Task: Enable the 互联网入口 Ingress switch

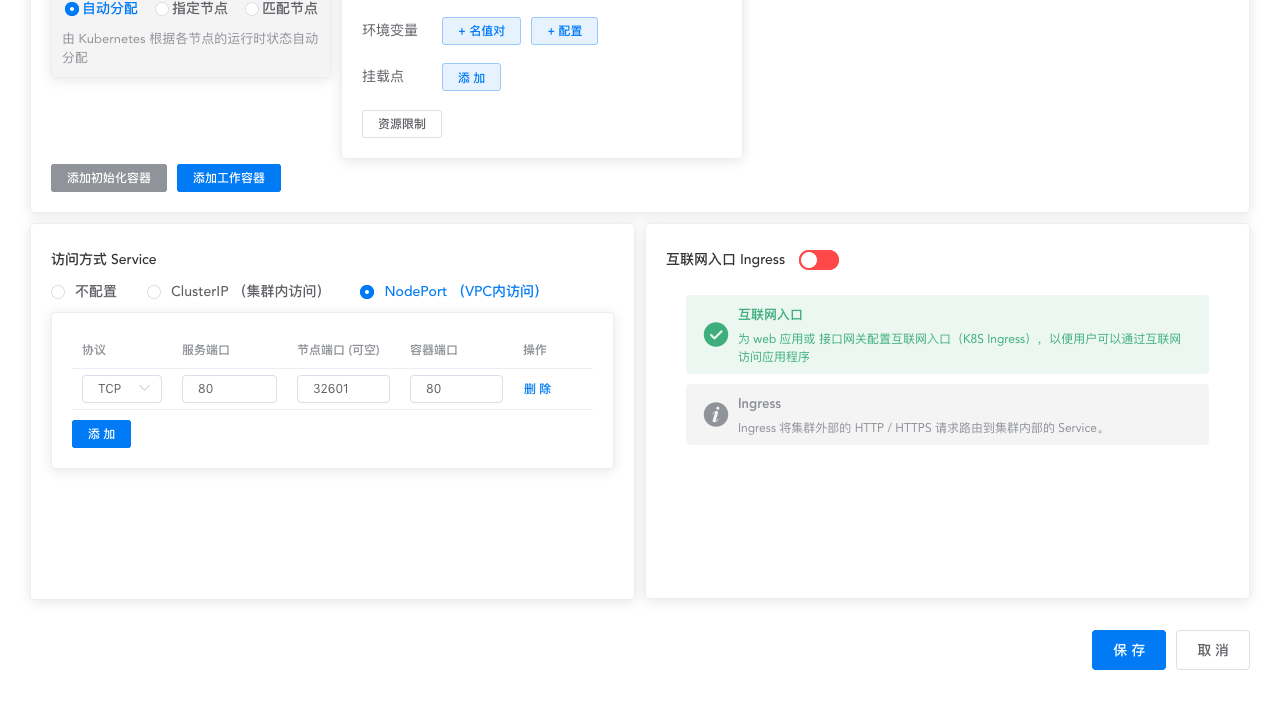Action: point(818,259)
